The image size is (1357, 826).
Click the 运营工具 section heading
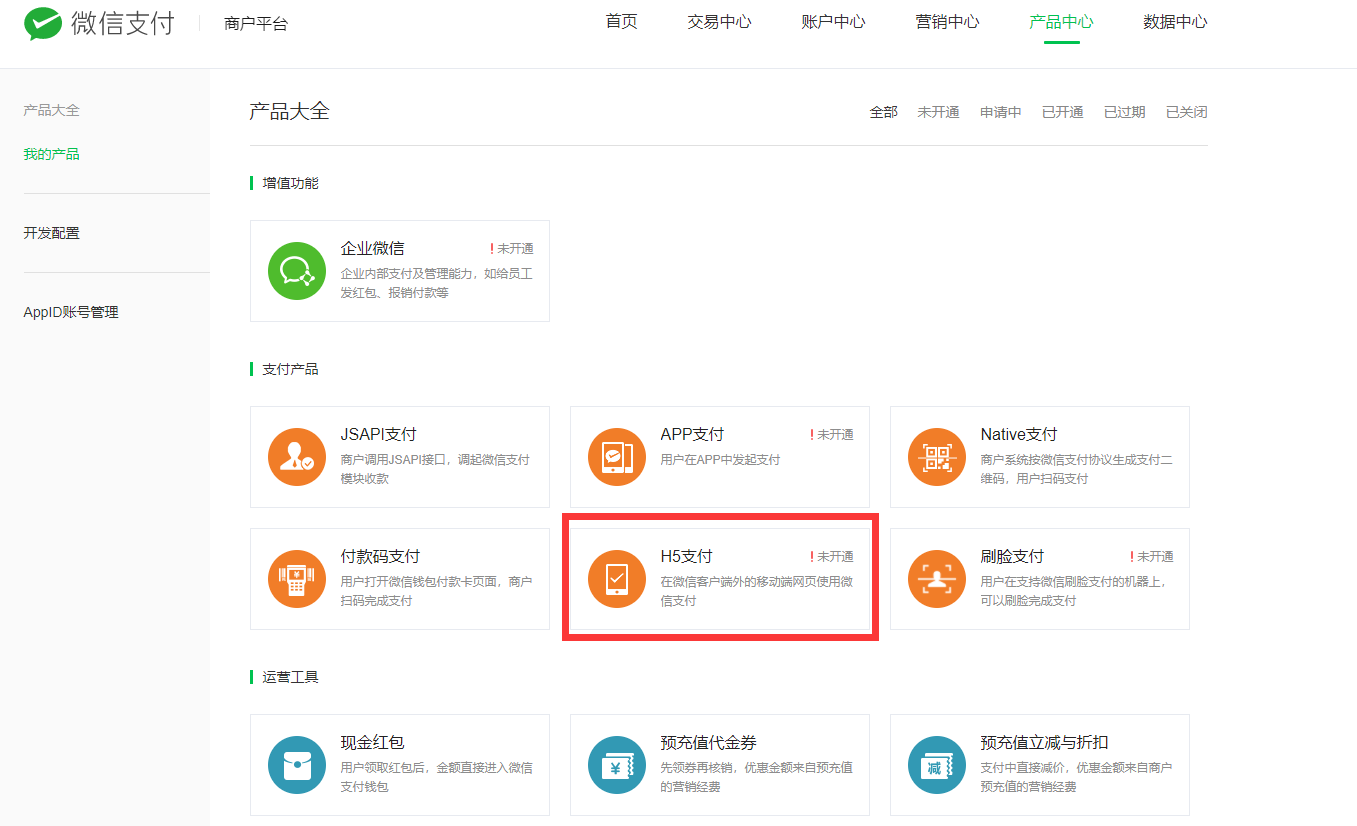[290, 677]
